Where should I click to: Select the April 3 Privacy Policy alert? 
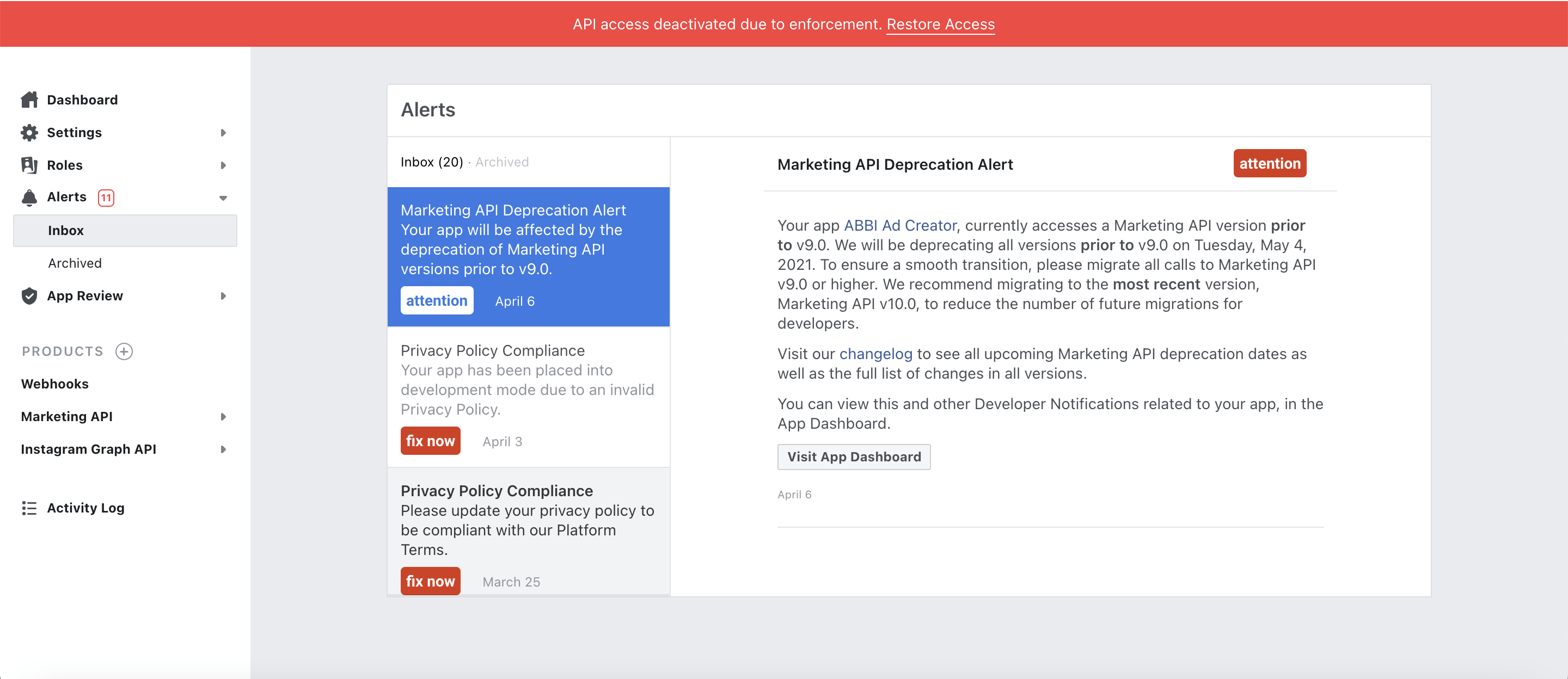click(528, 397)
